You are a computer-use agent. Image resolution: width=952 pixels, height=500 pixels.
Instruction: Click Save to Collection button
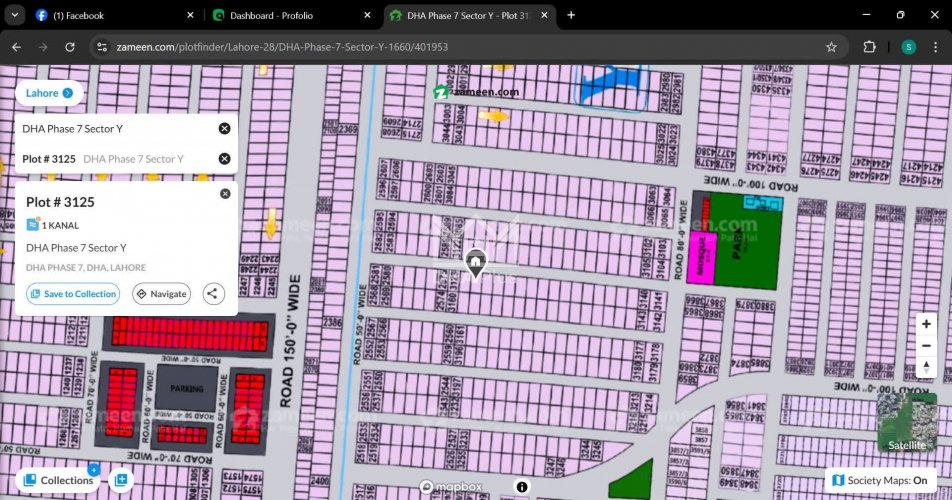point(73,294)
